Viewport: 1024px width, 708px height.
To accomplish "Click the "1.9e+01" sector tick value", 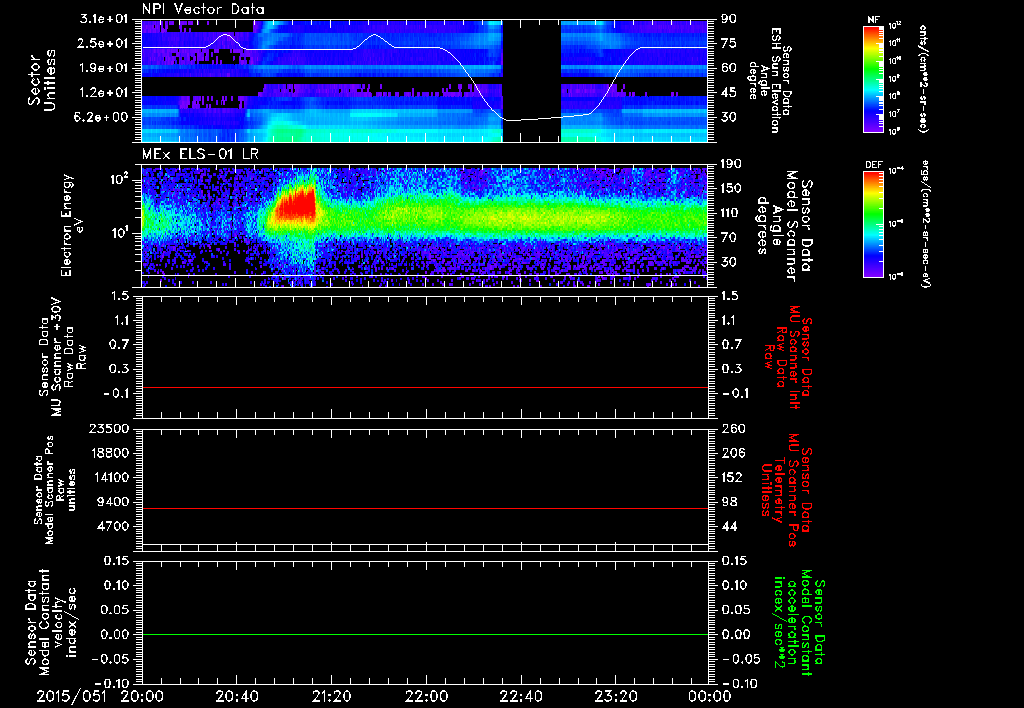I will (104, 68).
